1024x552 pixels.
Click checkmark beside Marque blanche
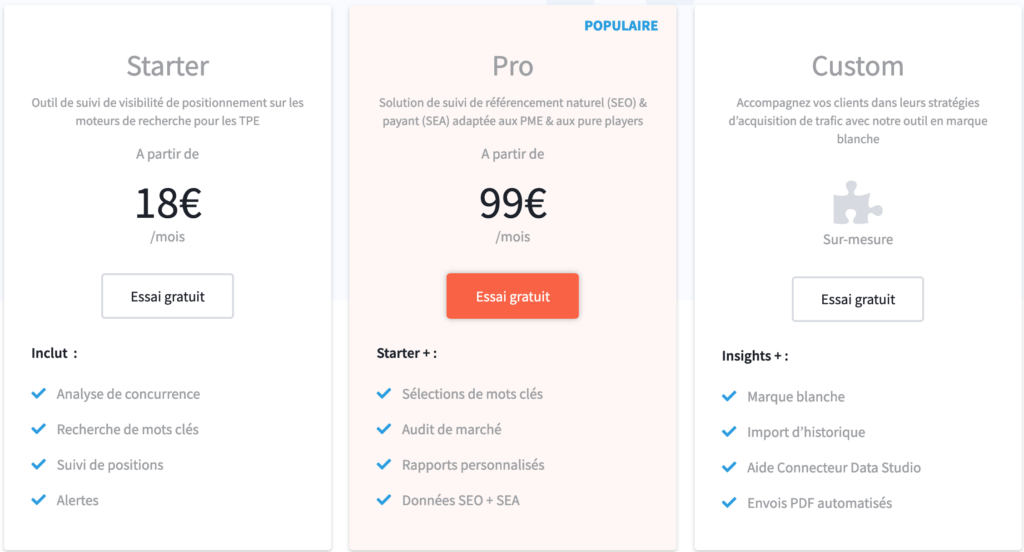729,396
